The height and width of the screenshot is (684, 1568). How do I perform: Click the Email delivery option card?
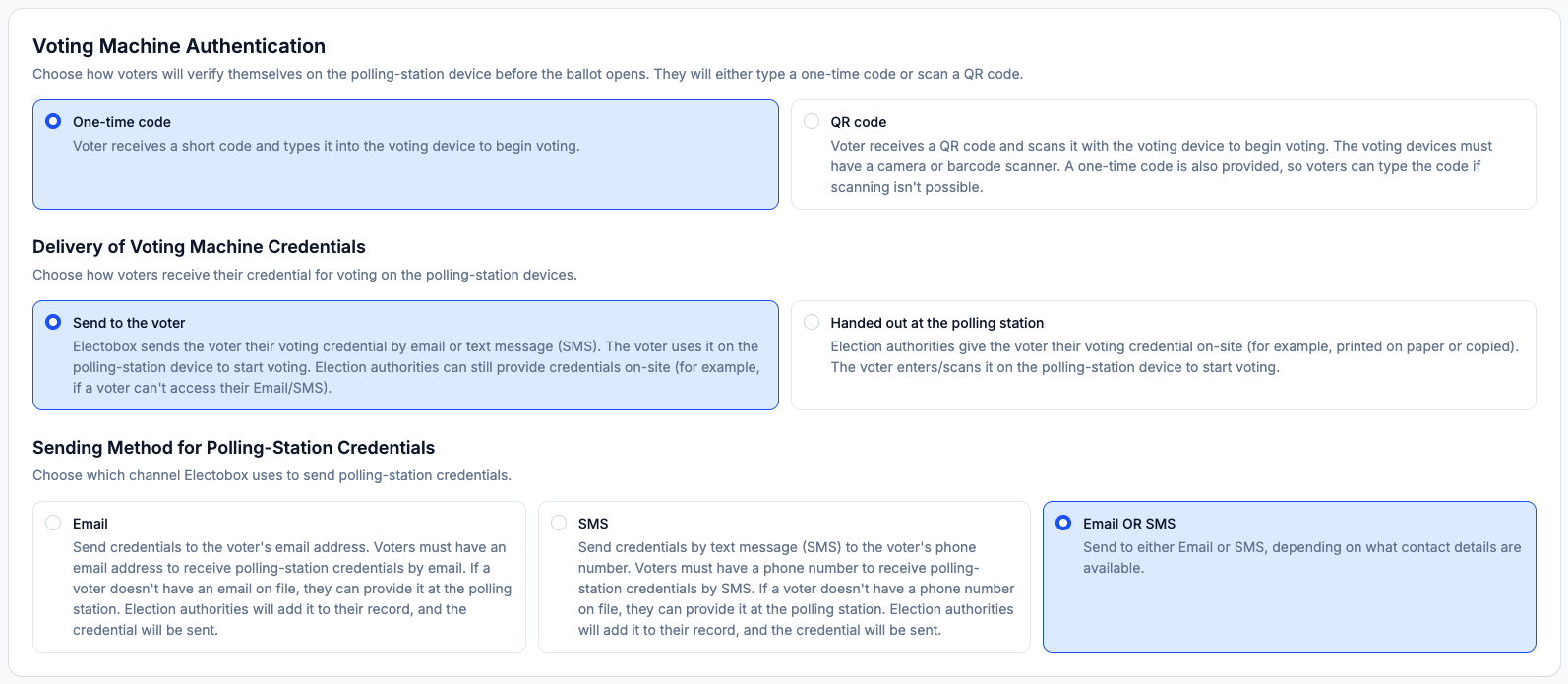(x=279, y=576)
